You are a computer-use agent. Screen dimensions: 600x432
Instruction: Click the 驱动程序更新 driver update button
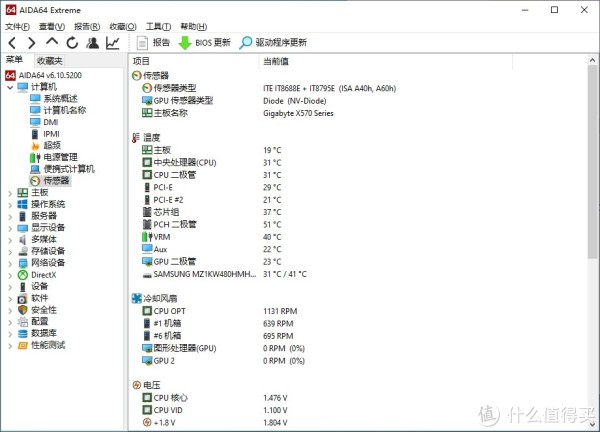click(x=273, y=42)
